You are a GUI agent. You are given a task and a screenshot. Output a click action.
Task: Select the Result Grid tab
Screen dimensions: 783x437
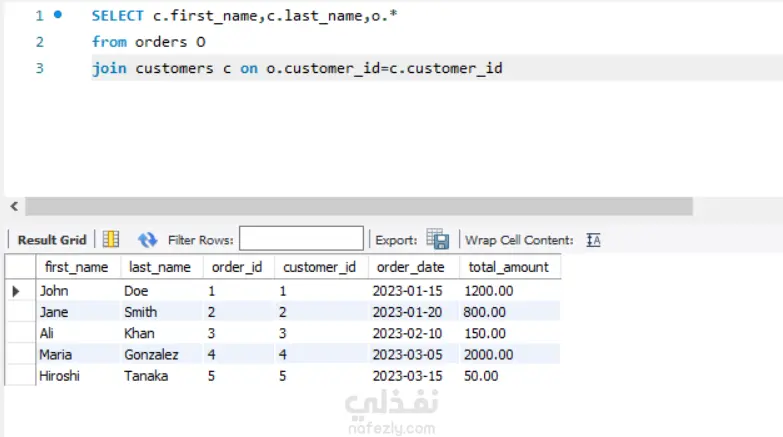[52, 240]
